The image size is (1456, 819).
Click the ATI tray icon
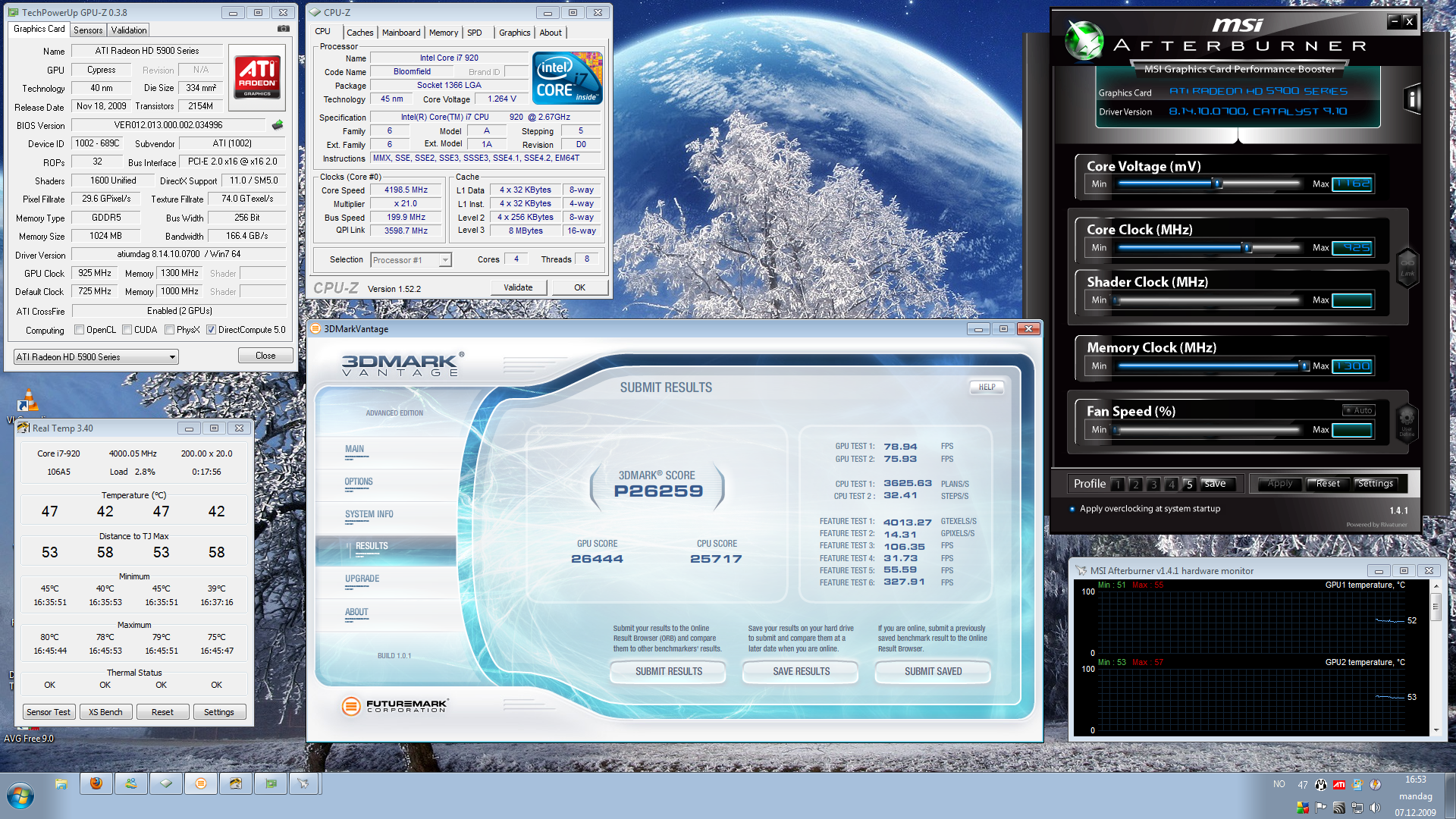pyautogui.click(x=1339, y=785)
